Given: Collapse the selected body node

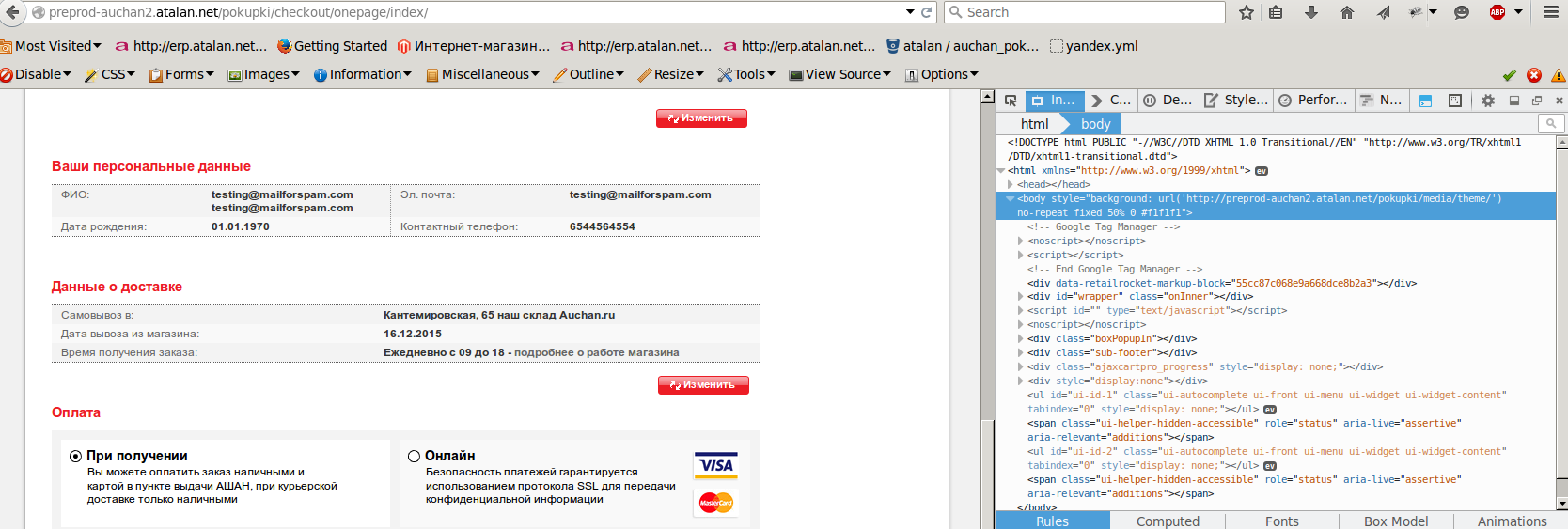Looking at the screenshot, I should (x=1011, y=199).
